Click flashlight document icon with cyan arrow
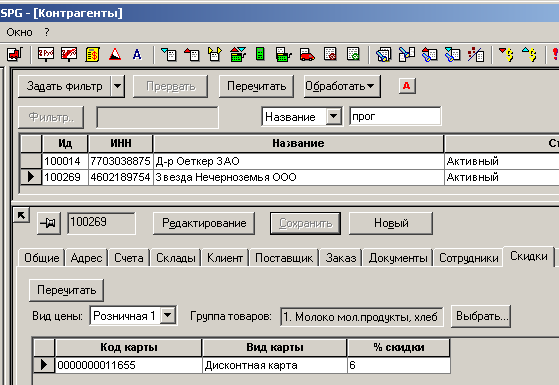The image size is (559, 385). (452, 55)
